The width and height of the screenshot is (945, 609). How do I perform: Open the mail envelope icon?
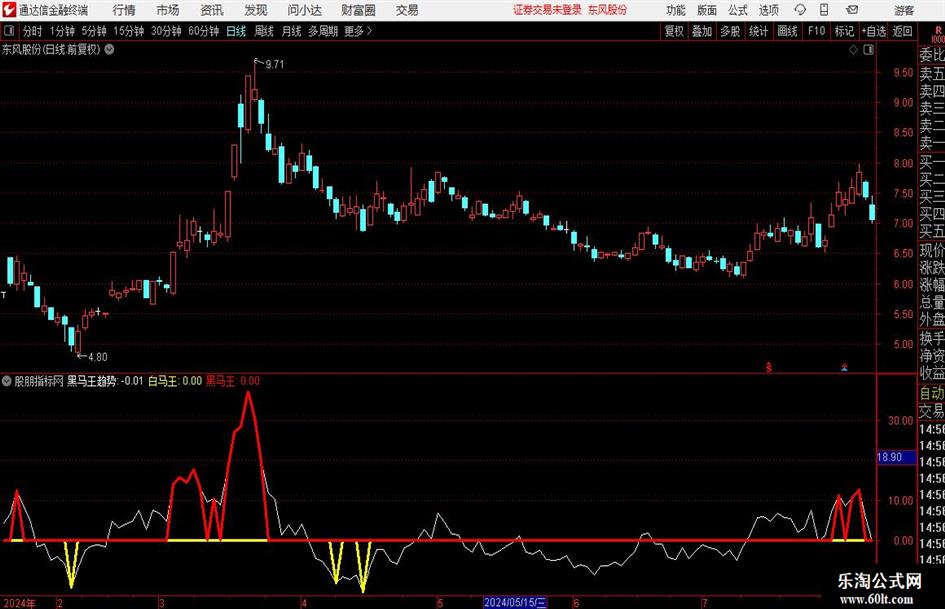click(x=852, y=10)
